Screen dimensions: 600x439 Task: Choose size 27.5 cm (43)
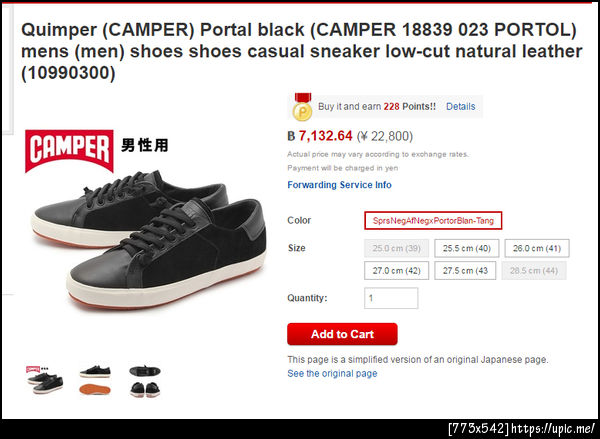pyautogui.click(x=465, y=271)
